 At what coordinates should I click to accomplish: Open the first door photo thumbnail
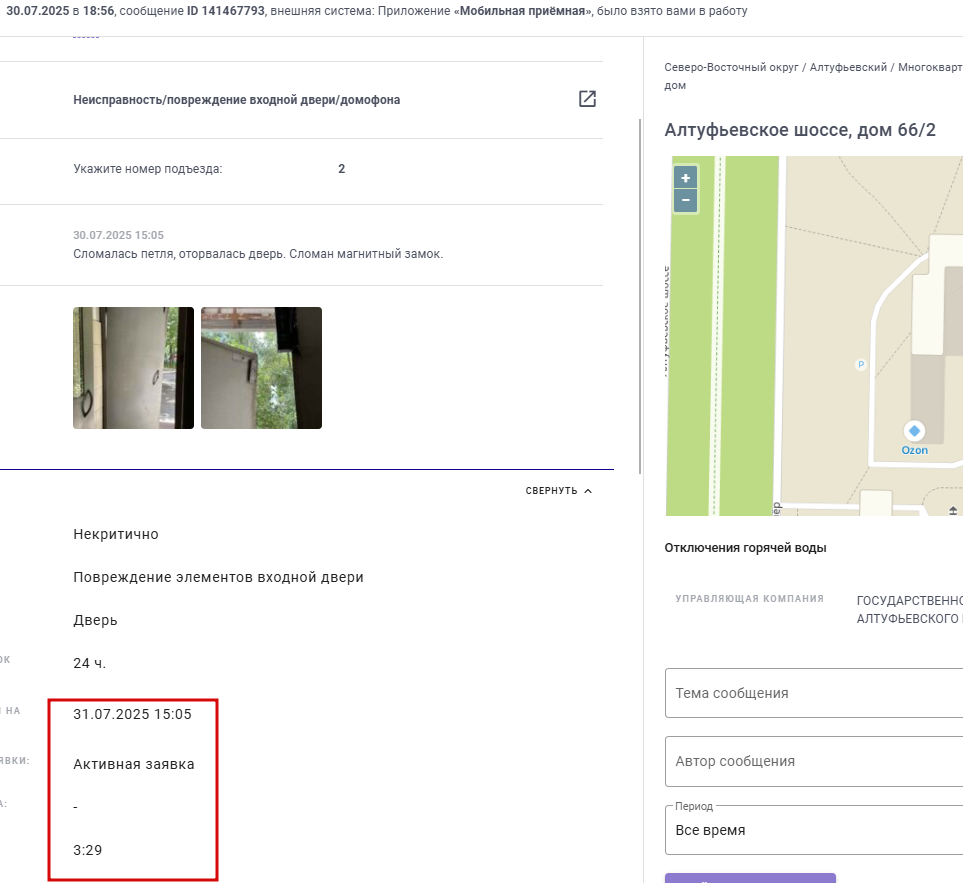tap(133, 368)
